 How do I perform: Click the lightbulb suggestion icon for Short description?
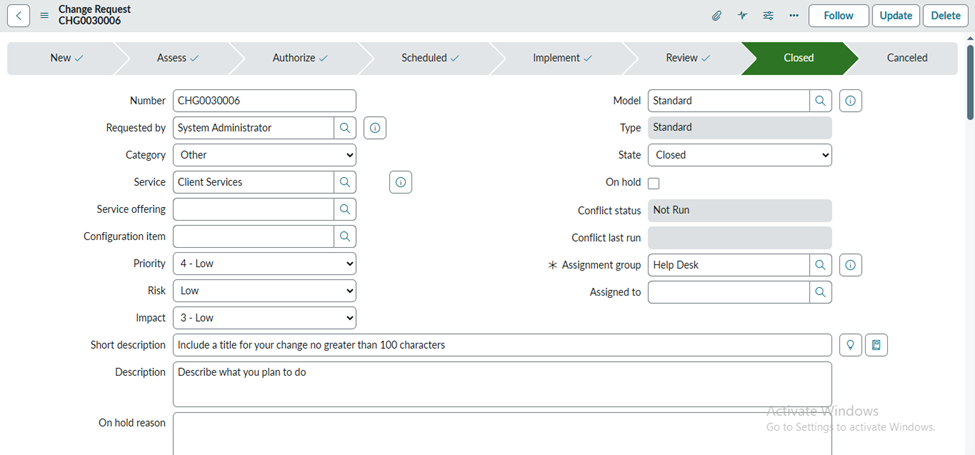[850, 345]
